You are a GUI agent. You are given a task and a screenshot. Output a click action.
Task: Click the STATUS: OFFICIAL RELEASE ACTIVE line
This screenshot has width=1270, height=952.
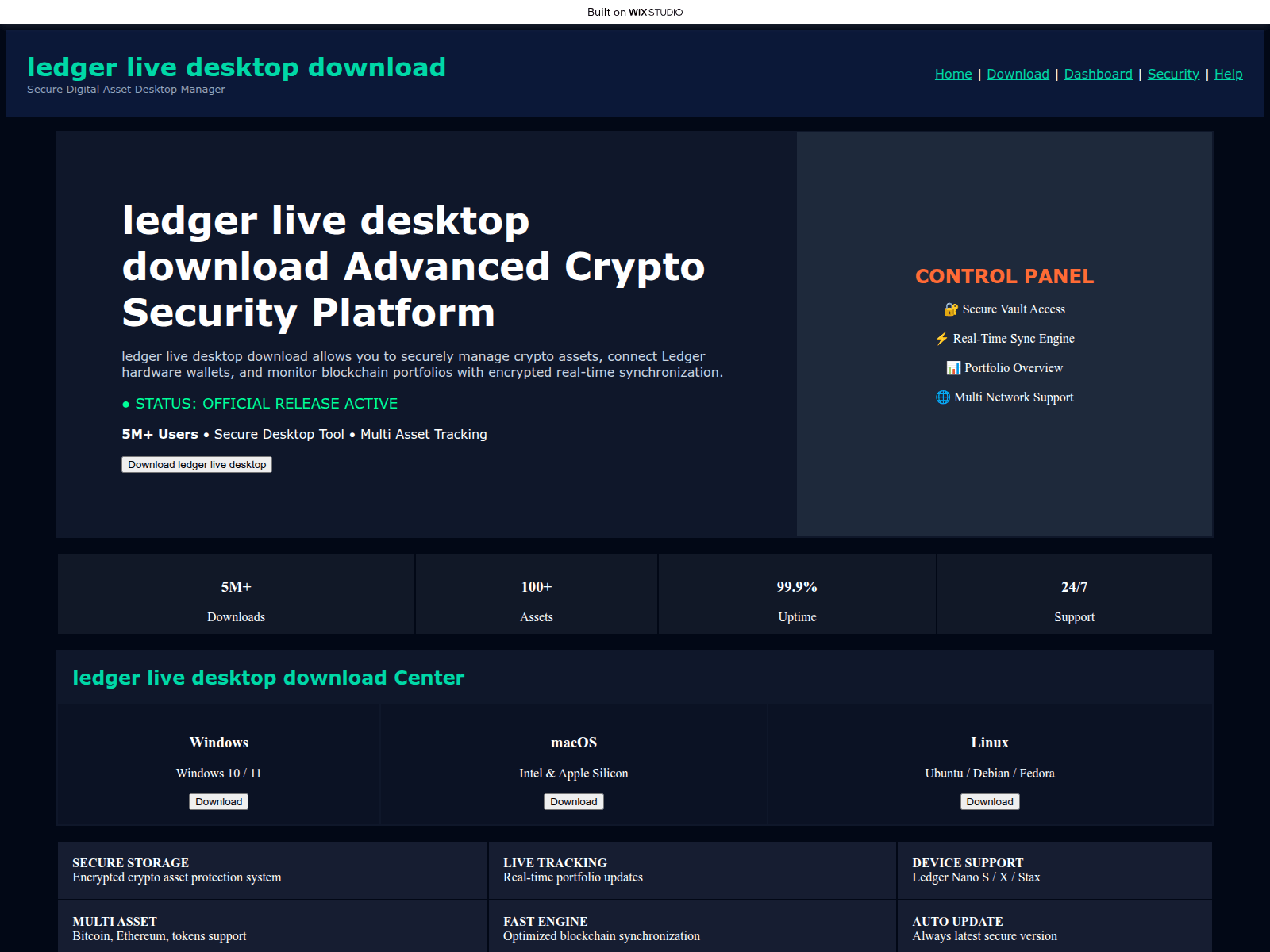click(x=260, y=404)
